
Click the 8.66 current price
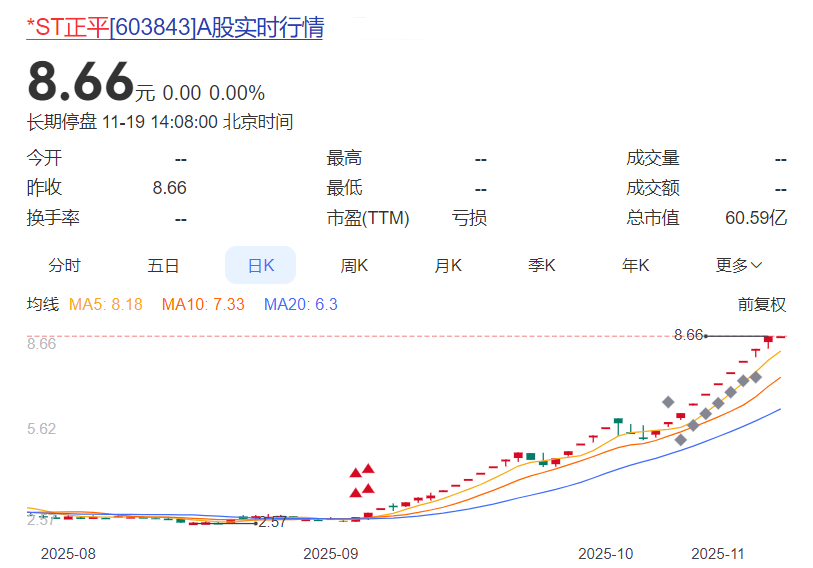click(81, 82)
